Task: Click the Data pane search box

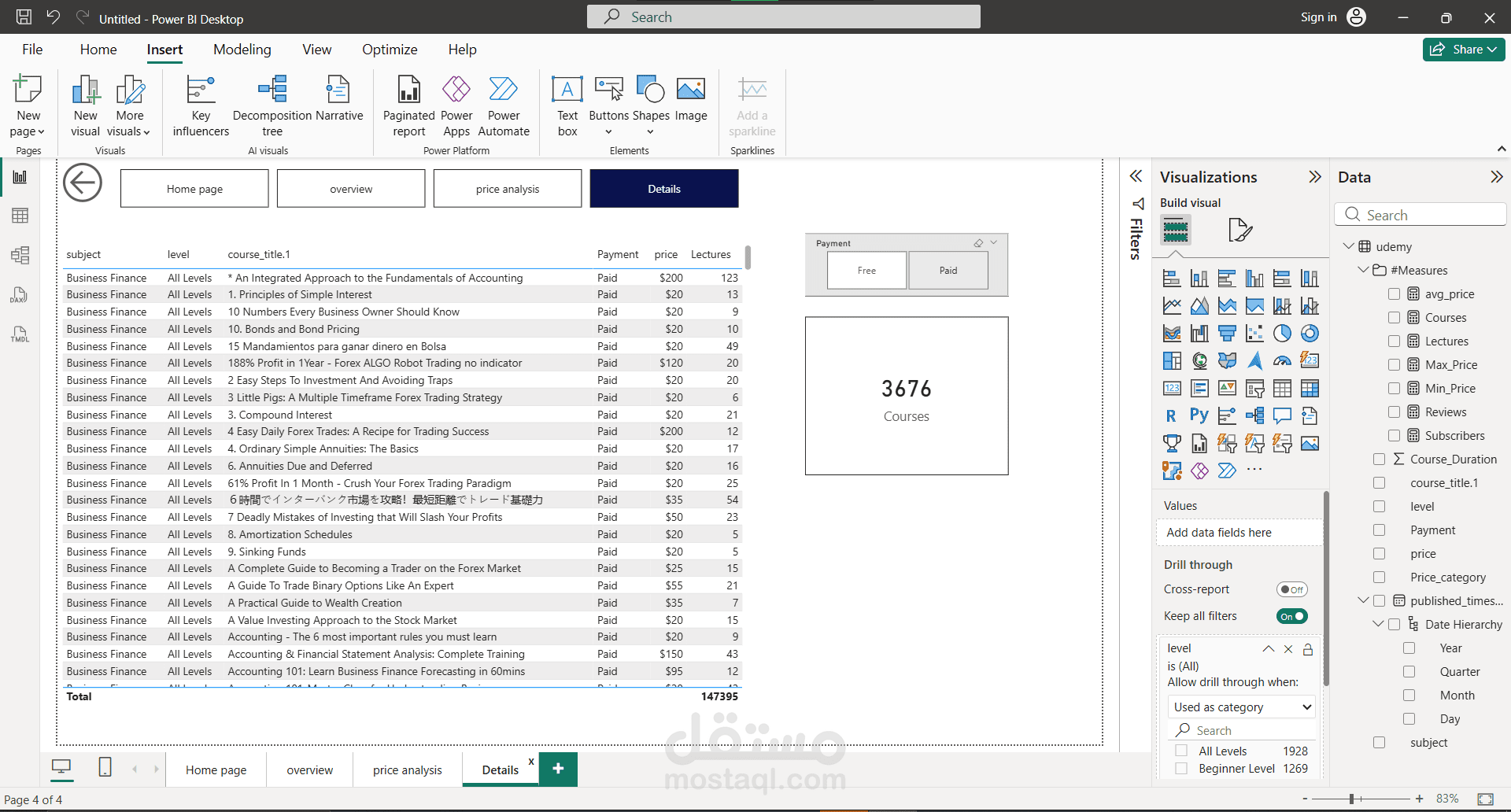Action: [x=1420, y=214]
